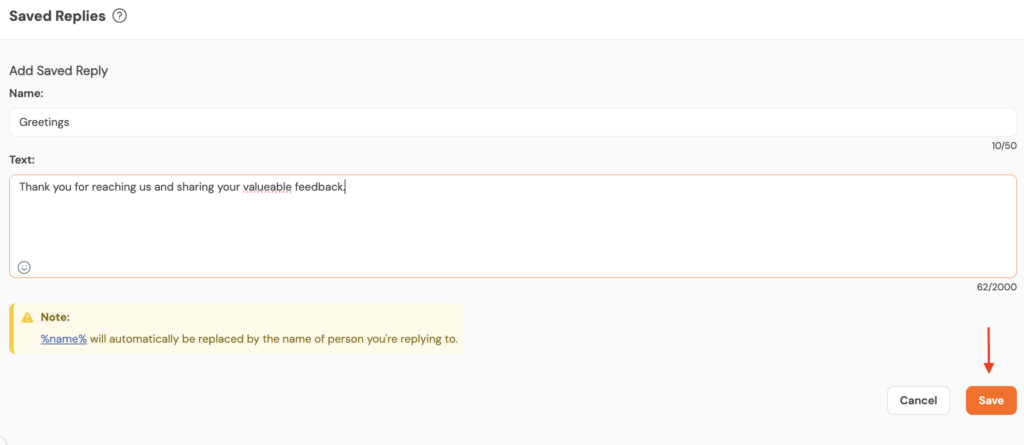This screenshot has width=1024, height=445.
Task: Click the 62/2000 character counter
Action: (997, 287)
